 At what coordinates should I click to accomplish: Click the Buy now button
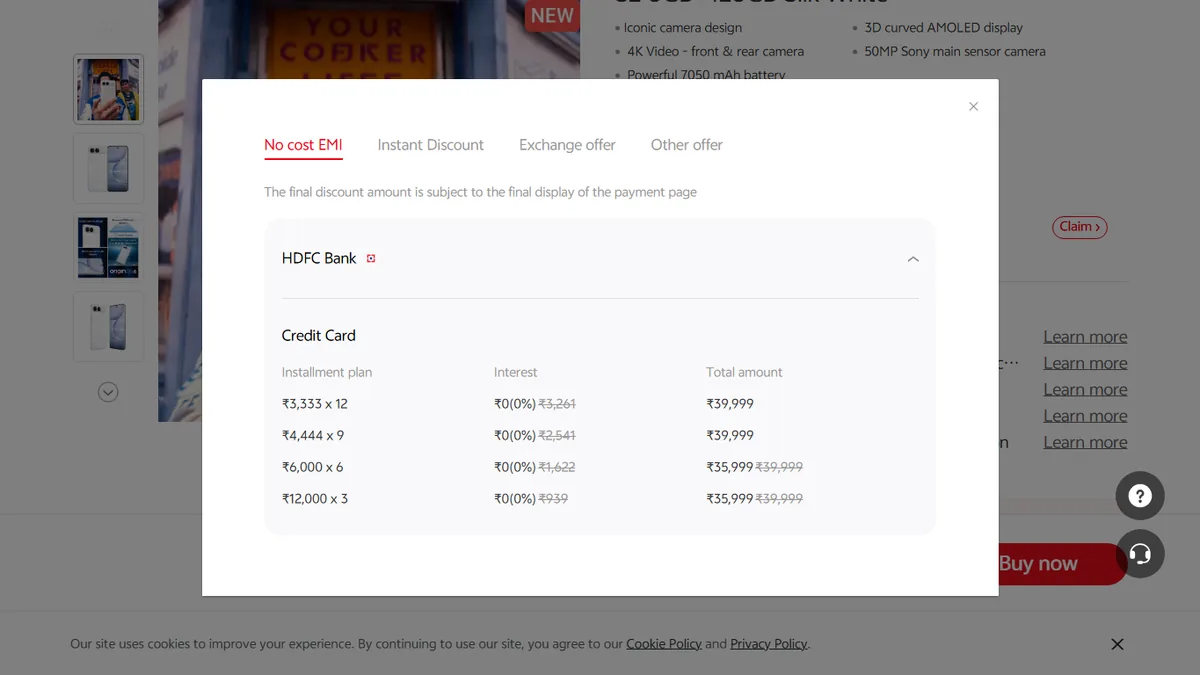coord(1062,564)
